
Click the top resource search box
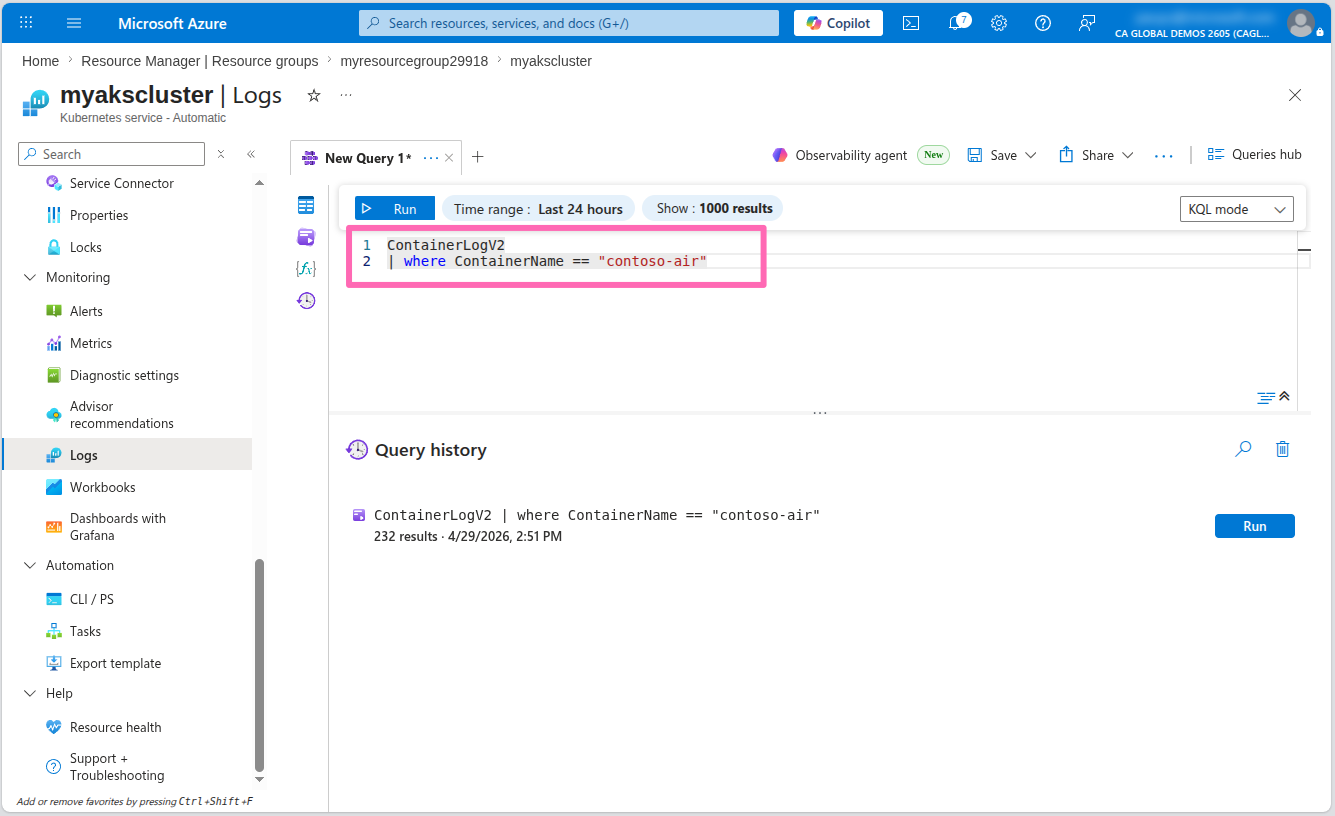click(x=569, y=23)
